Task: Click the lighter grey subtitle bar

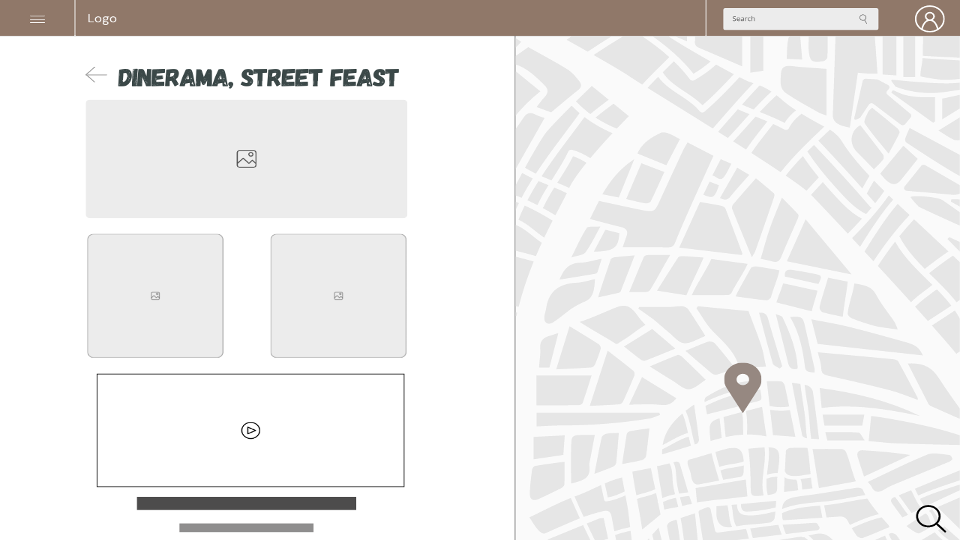Action: tap(246, 528)
